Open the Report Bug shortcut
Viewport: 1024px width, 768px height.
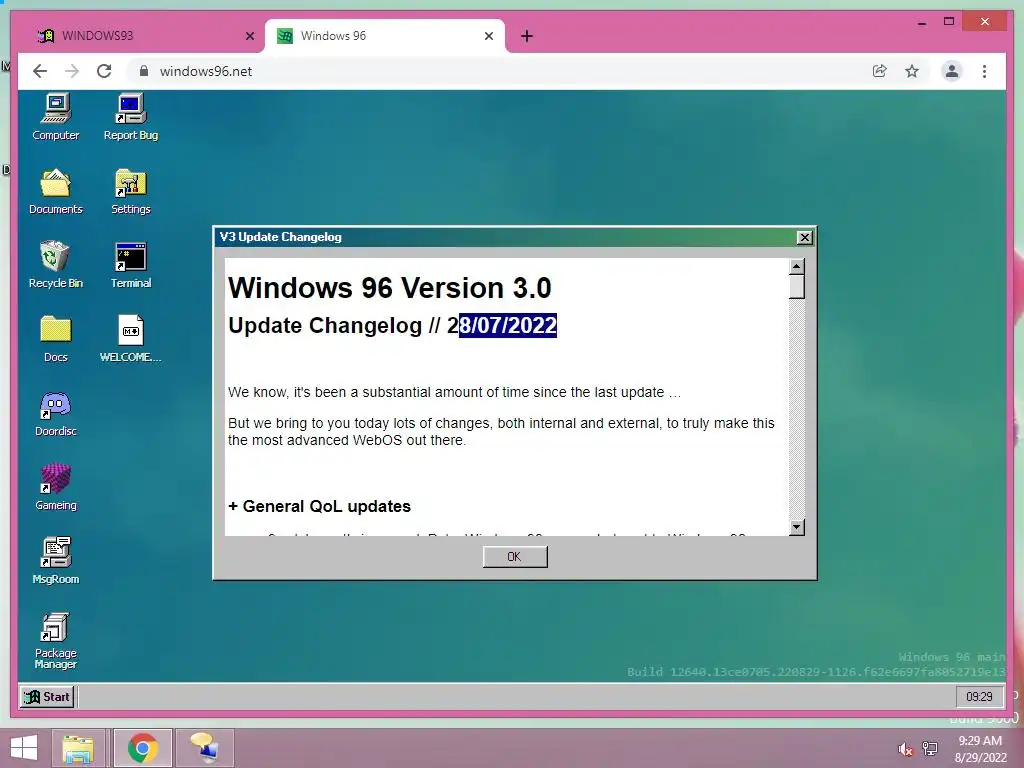[x=131, y=118]
